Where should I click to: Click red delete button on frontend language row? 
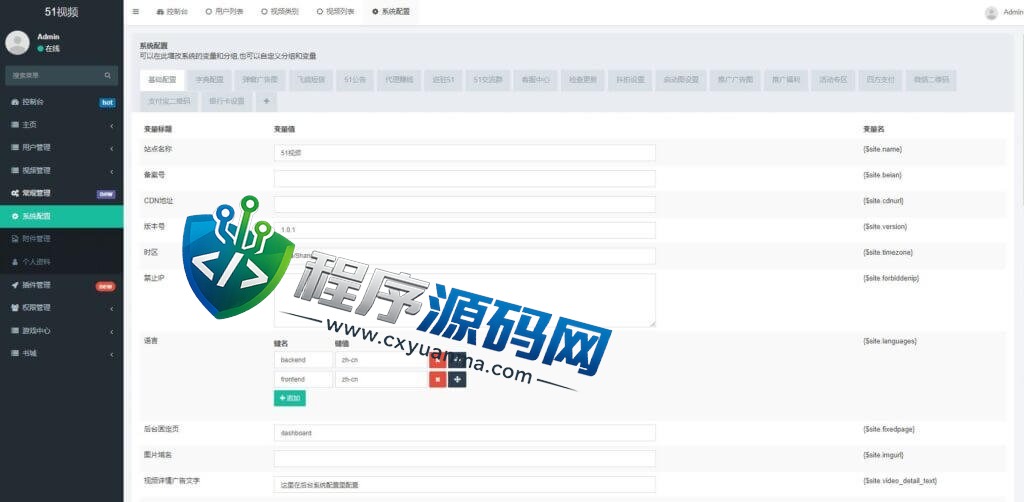(x=438, y=379)
